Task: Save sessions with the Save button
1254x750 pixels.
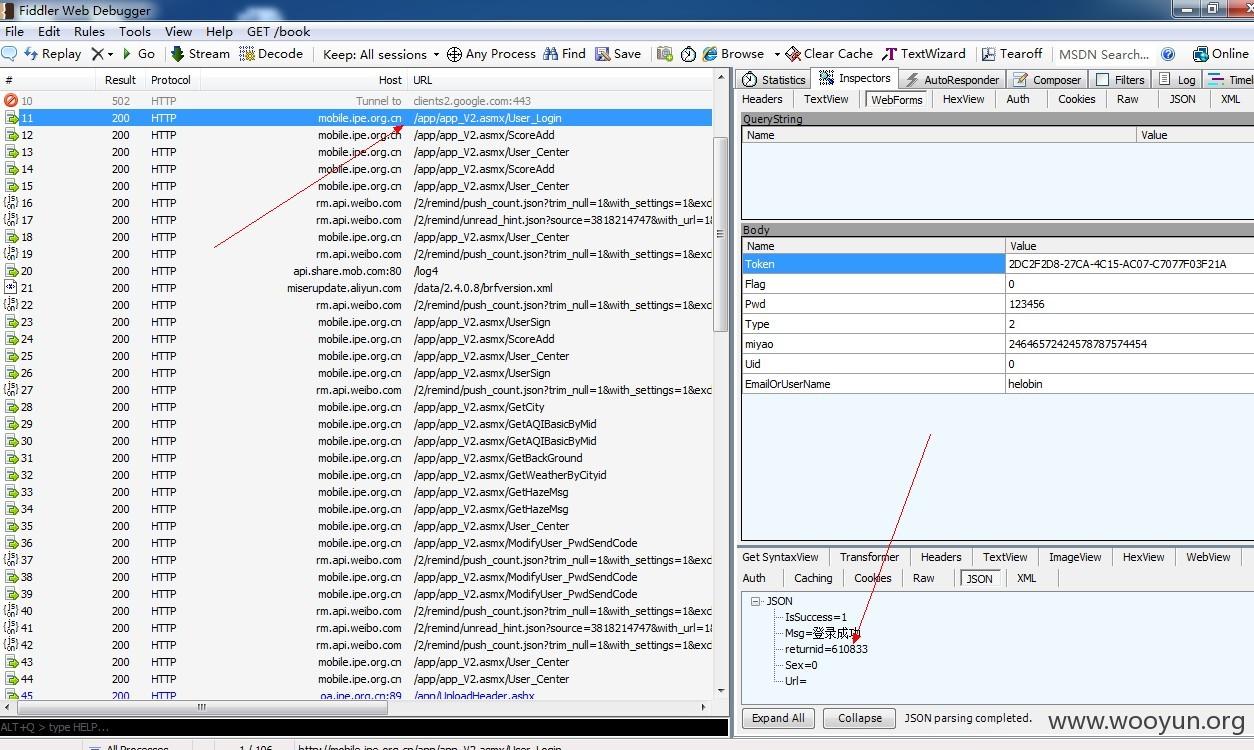Action: pos(618,54)
